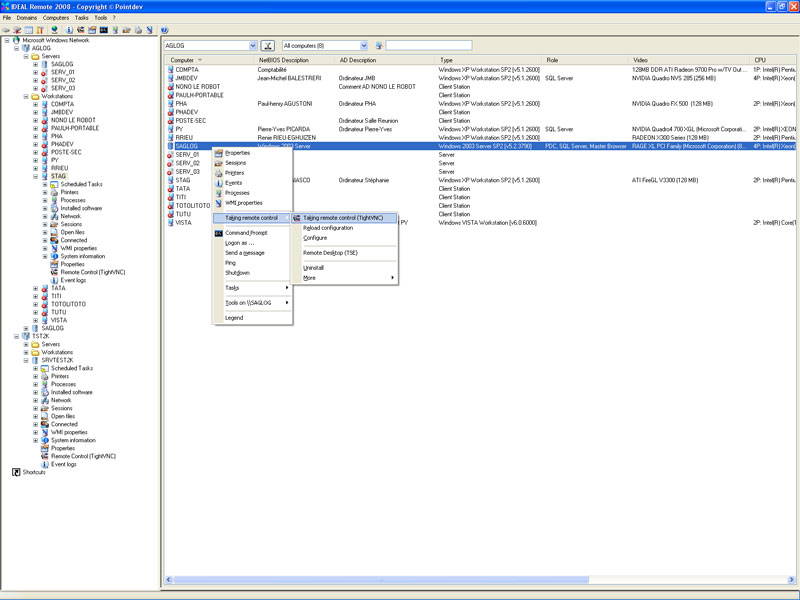This screenshot has width=800, height=600.
Task: Open Tools on \\SAGLOG submenu
Action: 253,303
